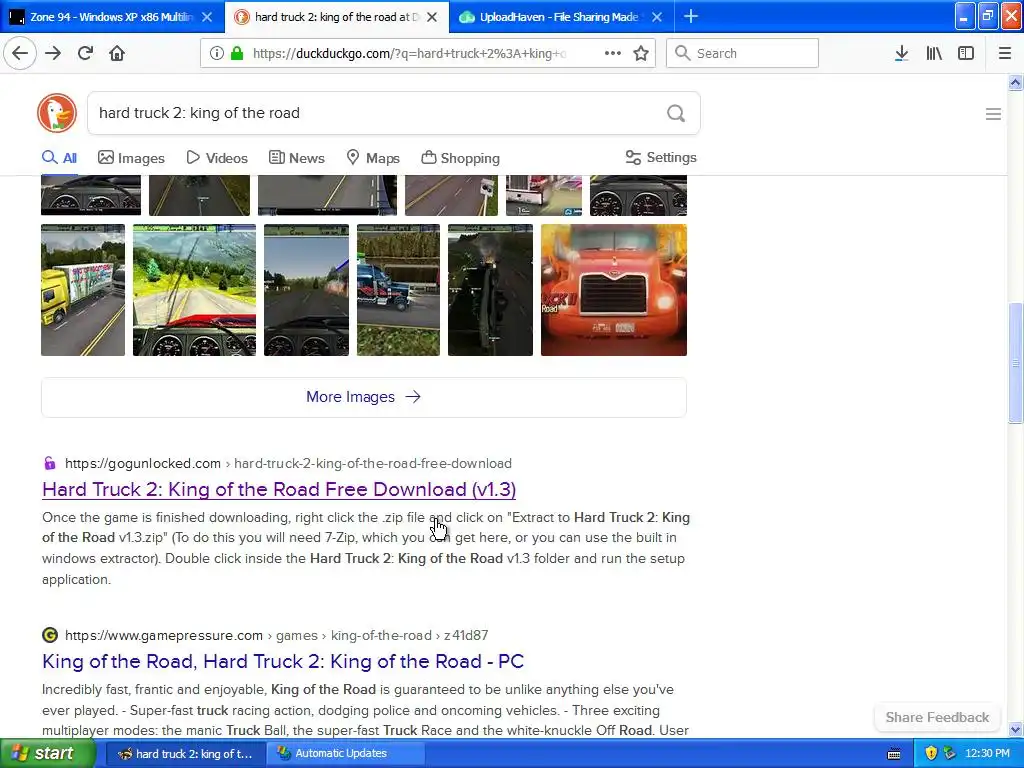Viewport: 1024px width, 768px height.
Task: Go back to the previous page
Action: click(x=20, y=54)
